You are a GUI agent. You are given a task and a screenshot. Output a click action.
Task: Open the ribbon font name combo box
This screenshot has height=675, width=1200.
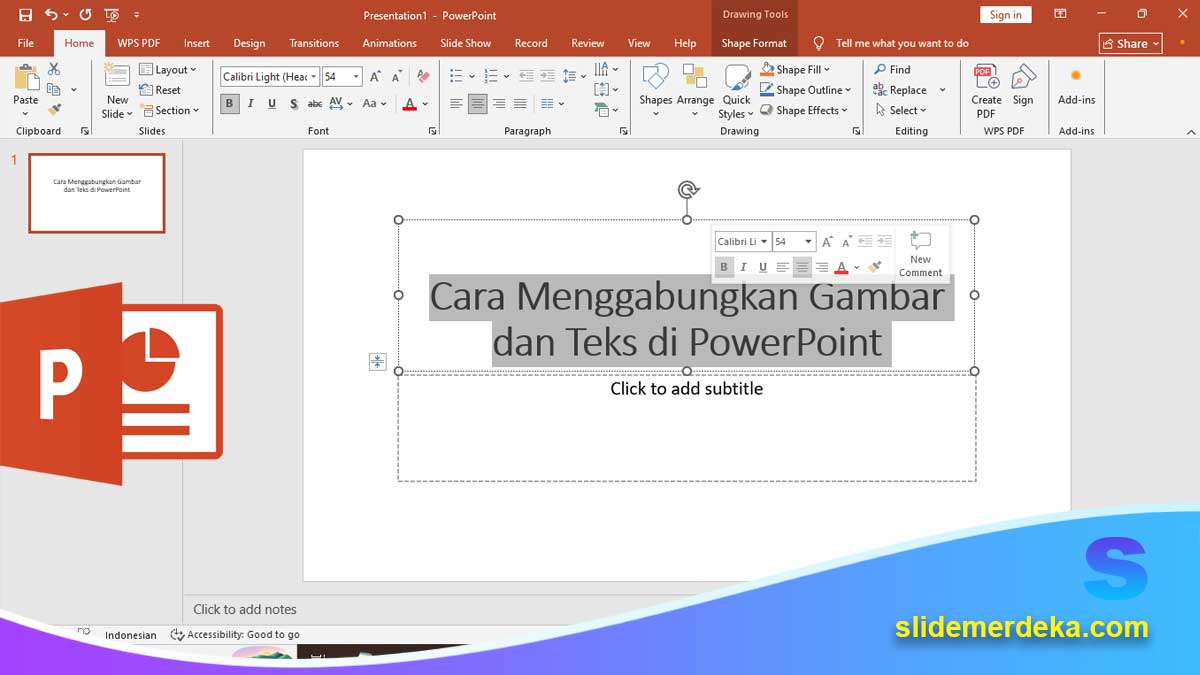270,76
